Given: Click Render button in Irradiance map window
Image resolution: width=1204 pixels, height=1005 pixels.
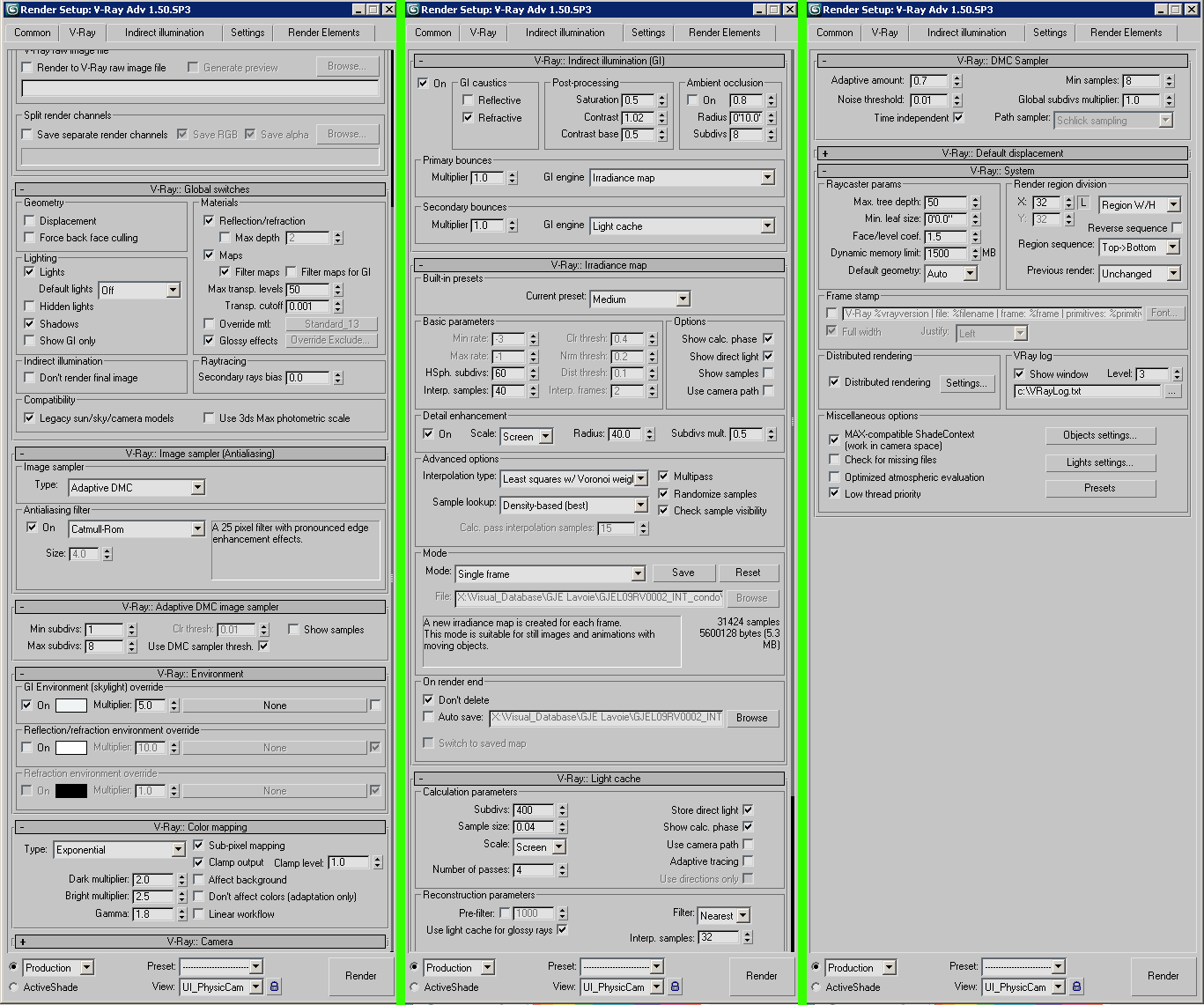Looking at the screenshot, I should coord(762,976).
